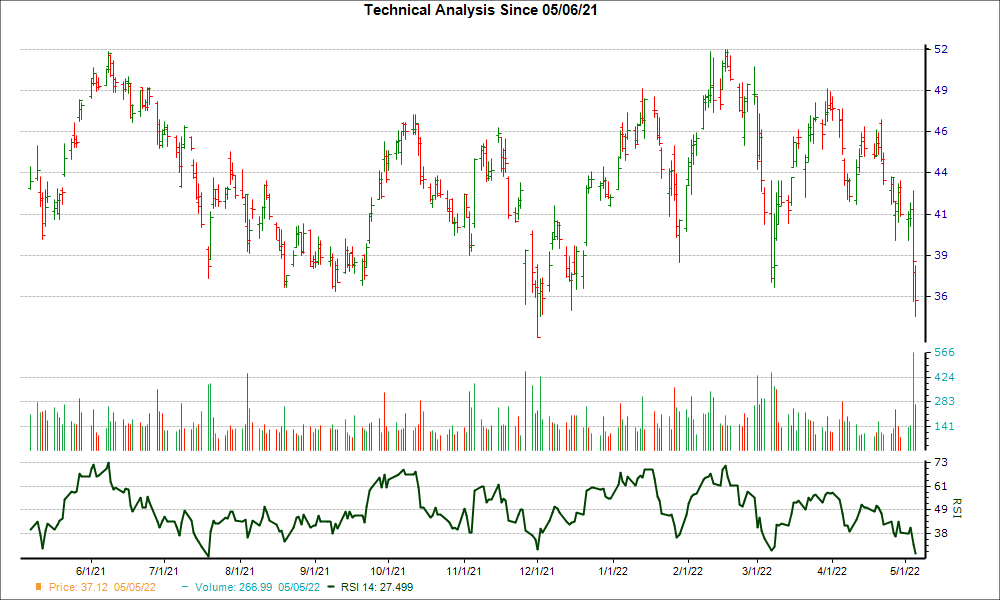Click the 10/1/21 date axis label
The width and height of the screenshot is (1000, 600).
click(x=387, y=571)
